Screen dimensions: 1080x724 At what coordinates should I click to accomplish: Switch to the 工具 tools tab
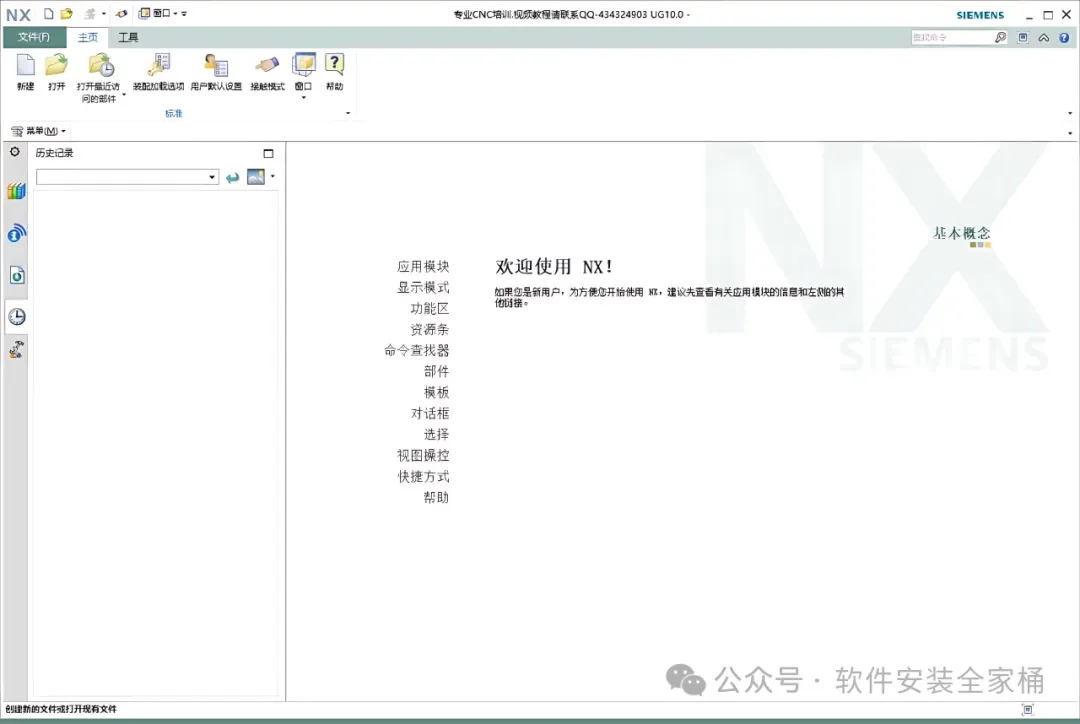[128, 37]
